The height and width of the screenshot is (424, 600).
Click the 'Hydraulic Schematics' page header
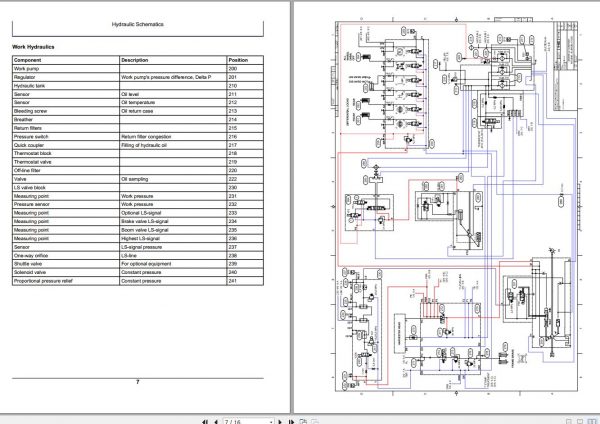tap(138, 24)
